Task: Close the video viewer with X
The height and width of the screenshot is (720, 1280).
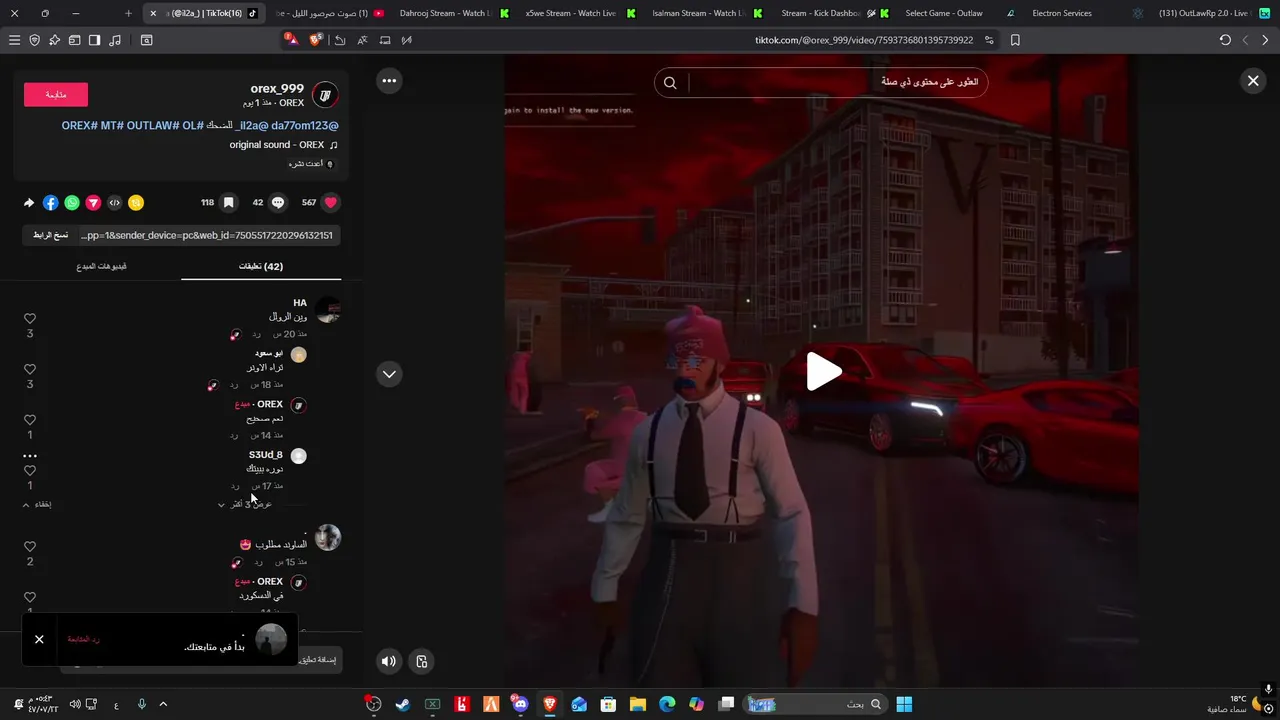Action: point(1253,81)
